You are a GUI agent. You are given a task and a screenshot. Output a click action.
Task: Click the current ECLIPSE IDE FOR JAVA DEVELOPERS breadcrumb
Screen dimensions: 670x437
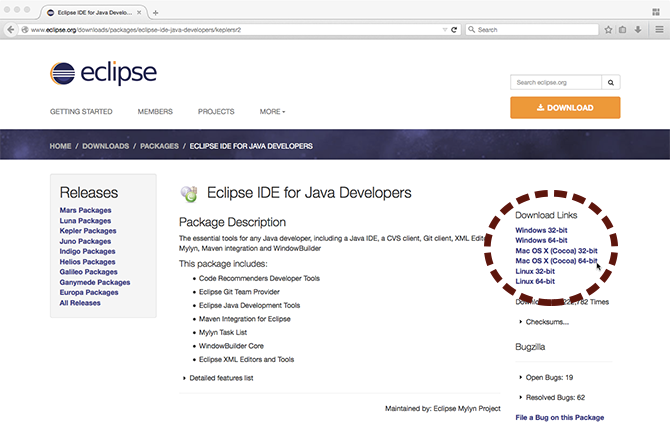pos(251,146)
